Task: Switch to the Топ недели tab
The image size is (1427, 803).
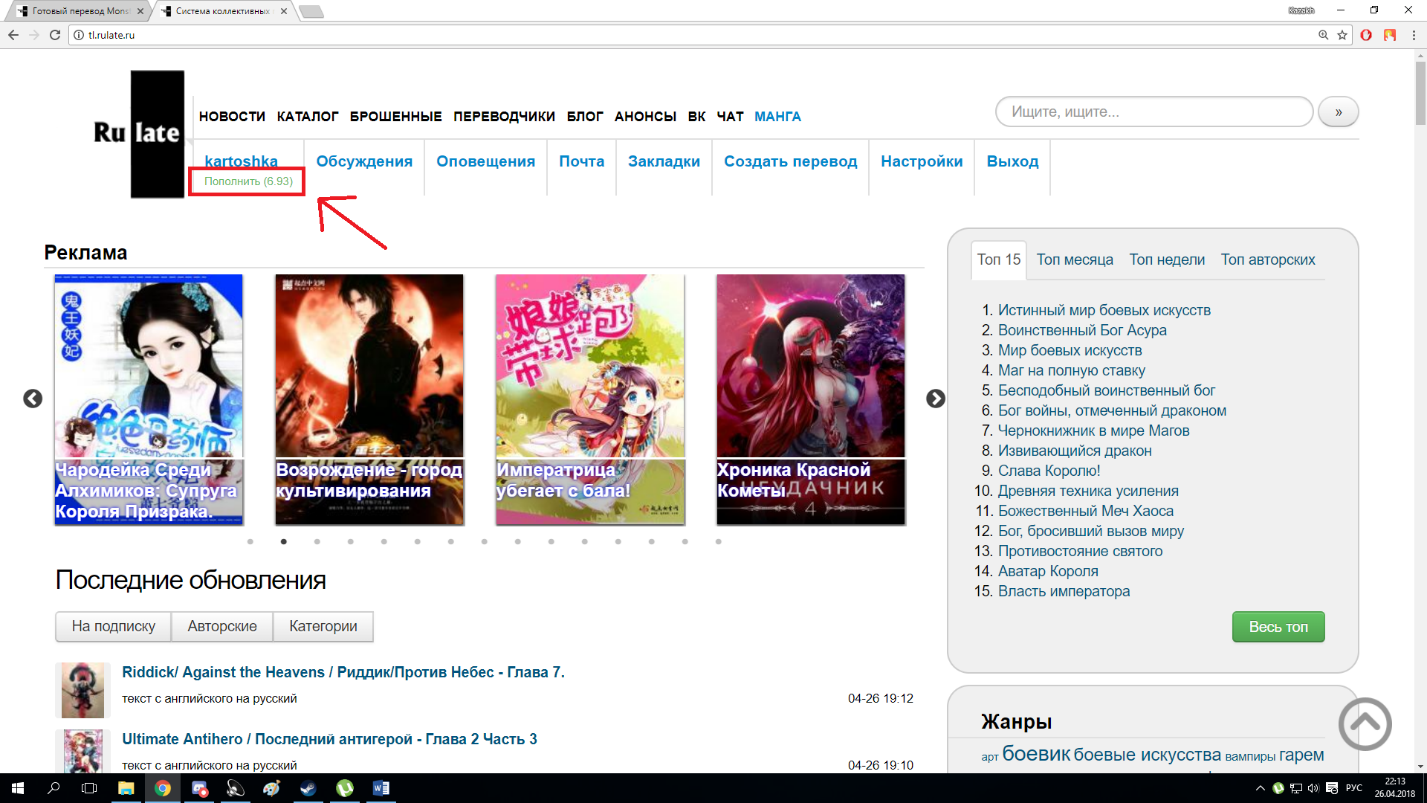Action: coord(1166,260)
